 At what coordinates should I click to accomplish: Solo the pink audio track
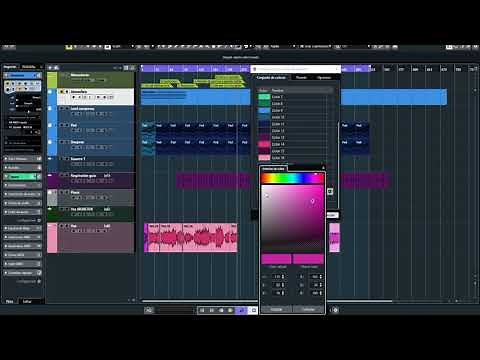point(66,226)
